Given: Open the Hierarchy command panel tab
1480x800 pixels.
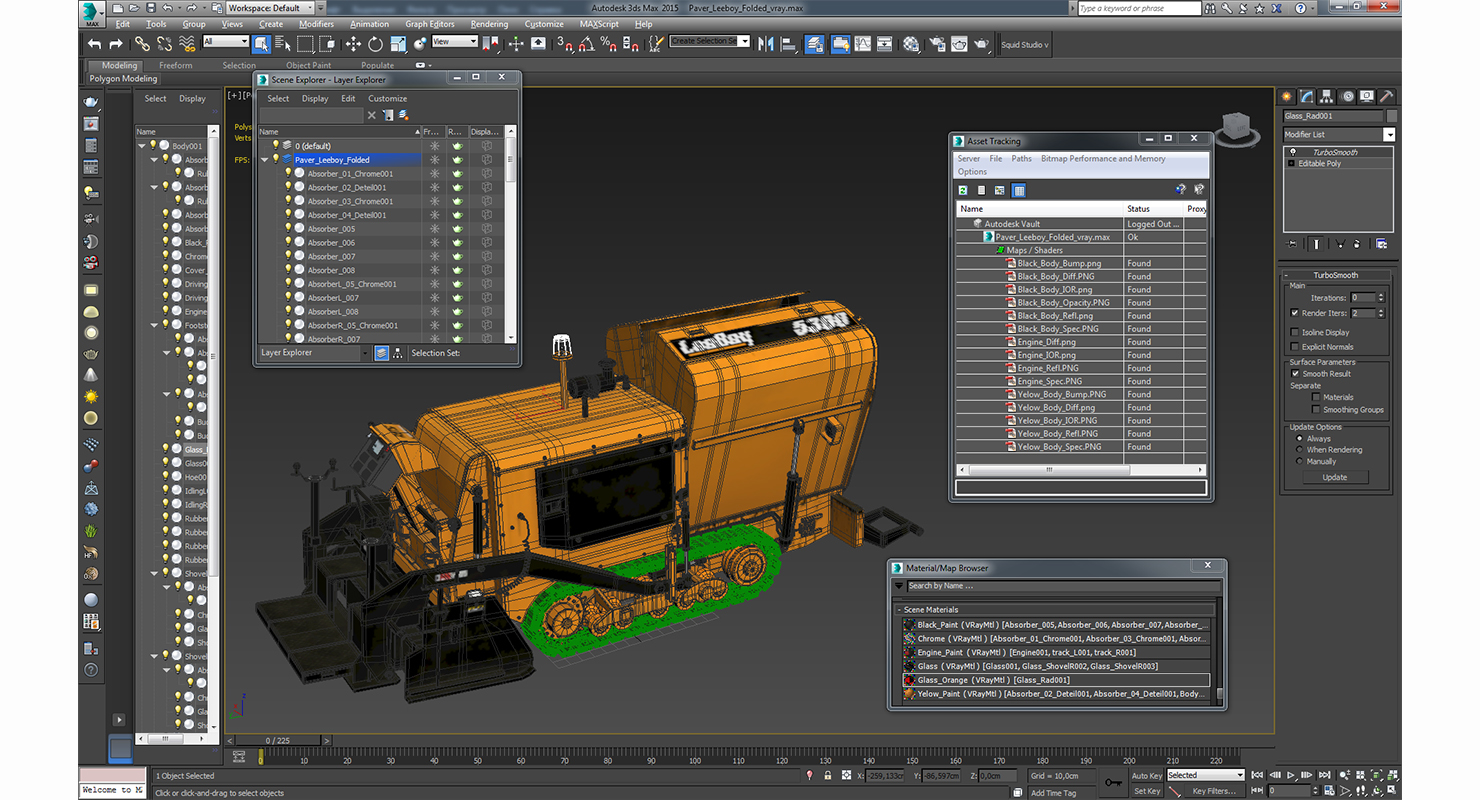Looking at the screenshot, I should pyautogui.click(x=1326, y=96).
